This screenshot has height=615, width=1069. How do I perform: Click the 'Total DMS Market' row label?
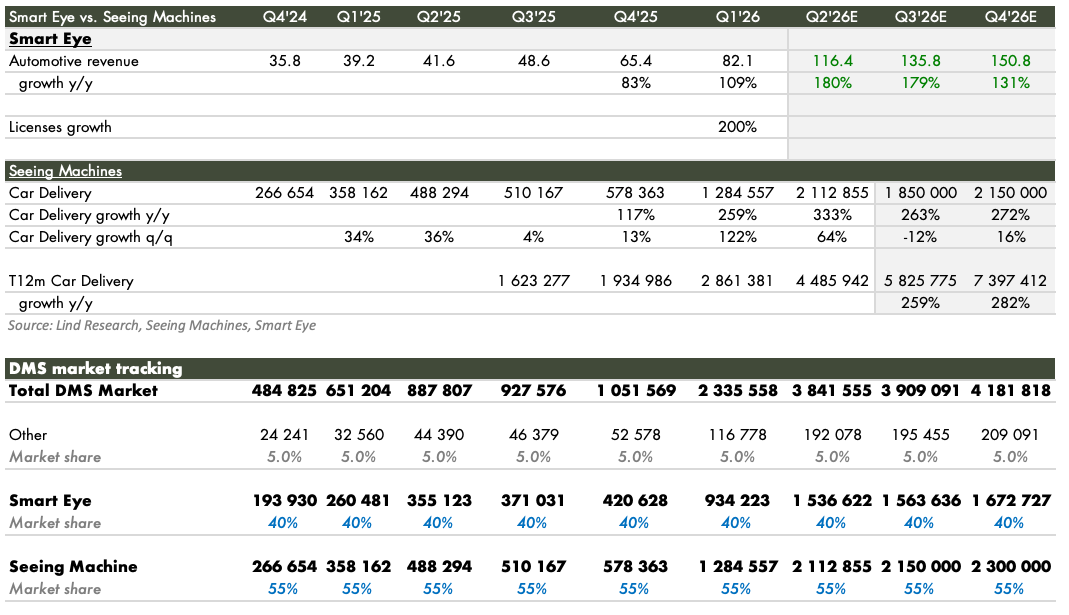[x=83, y=391]
